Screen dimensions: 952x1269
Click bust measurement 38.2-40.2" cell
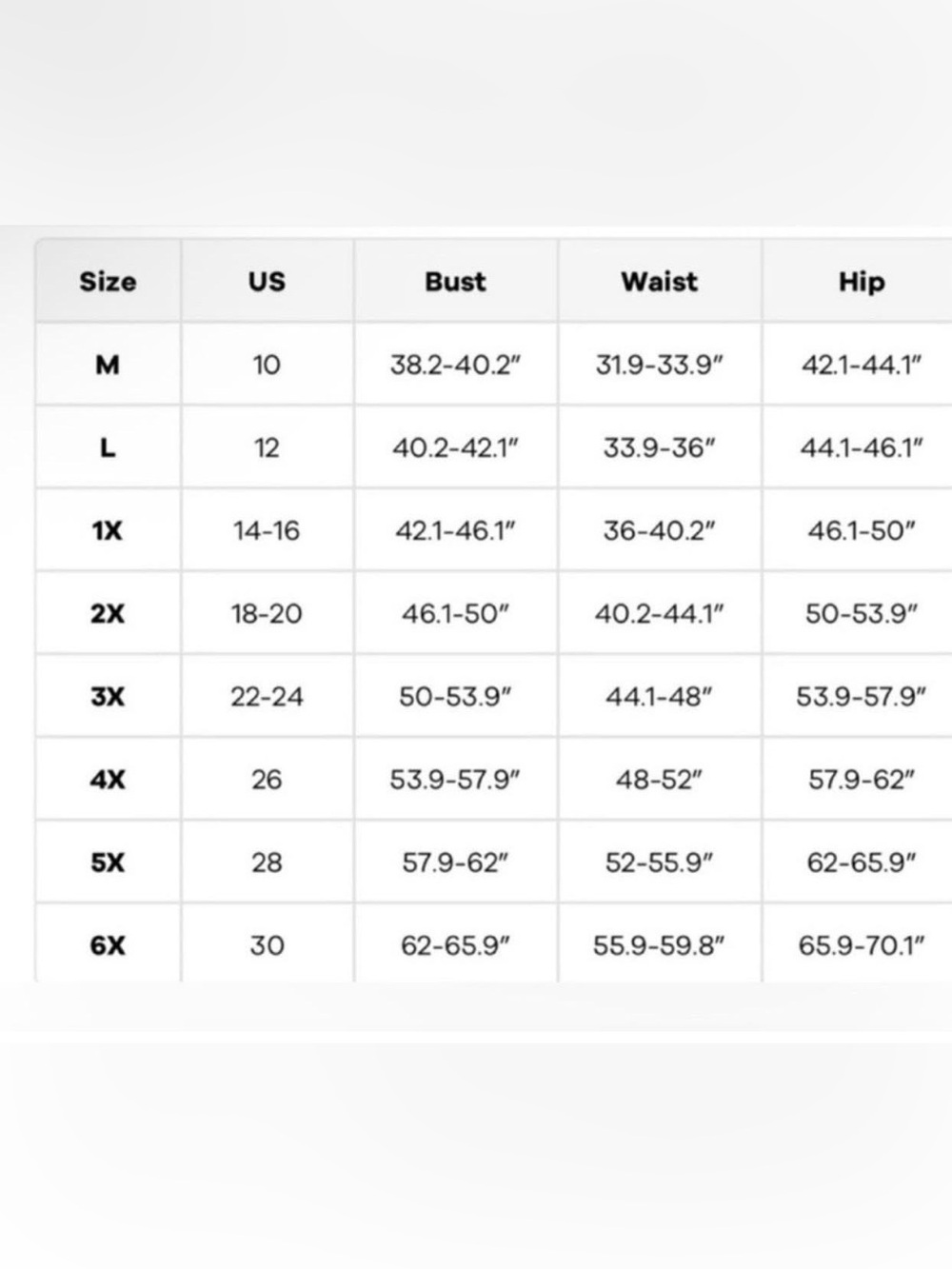click(455, 365)
